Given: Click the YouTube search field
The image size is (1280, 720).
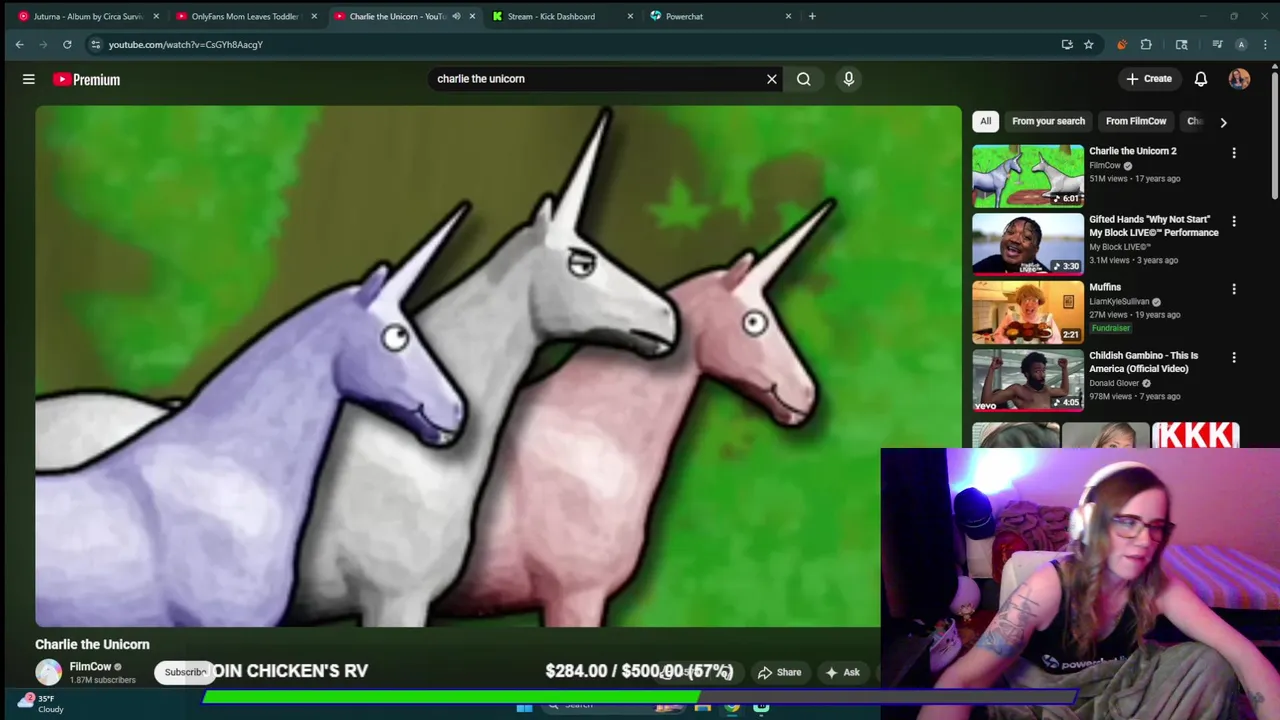Looking at the screenshot, I should pos(598,79).
